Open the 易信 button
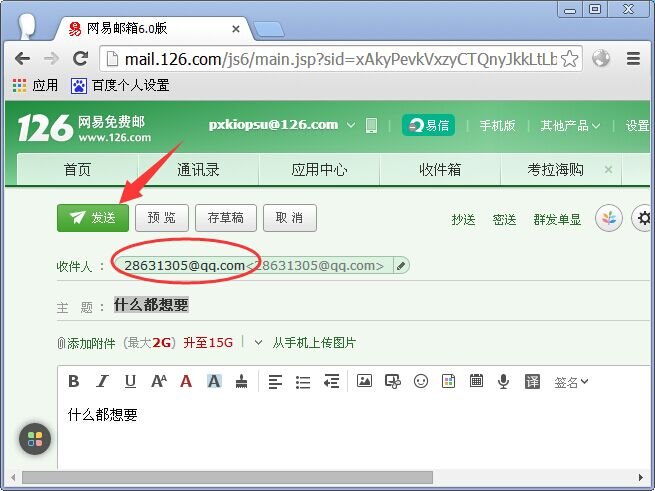The image size is (655, 491). (428, 125)
